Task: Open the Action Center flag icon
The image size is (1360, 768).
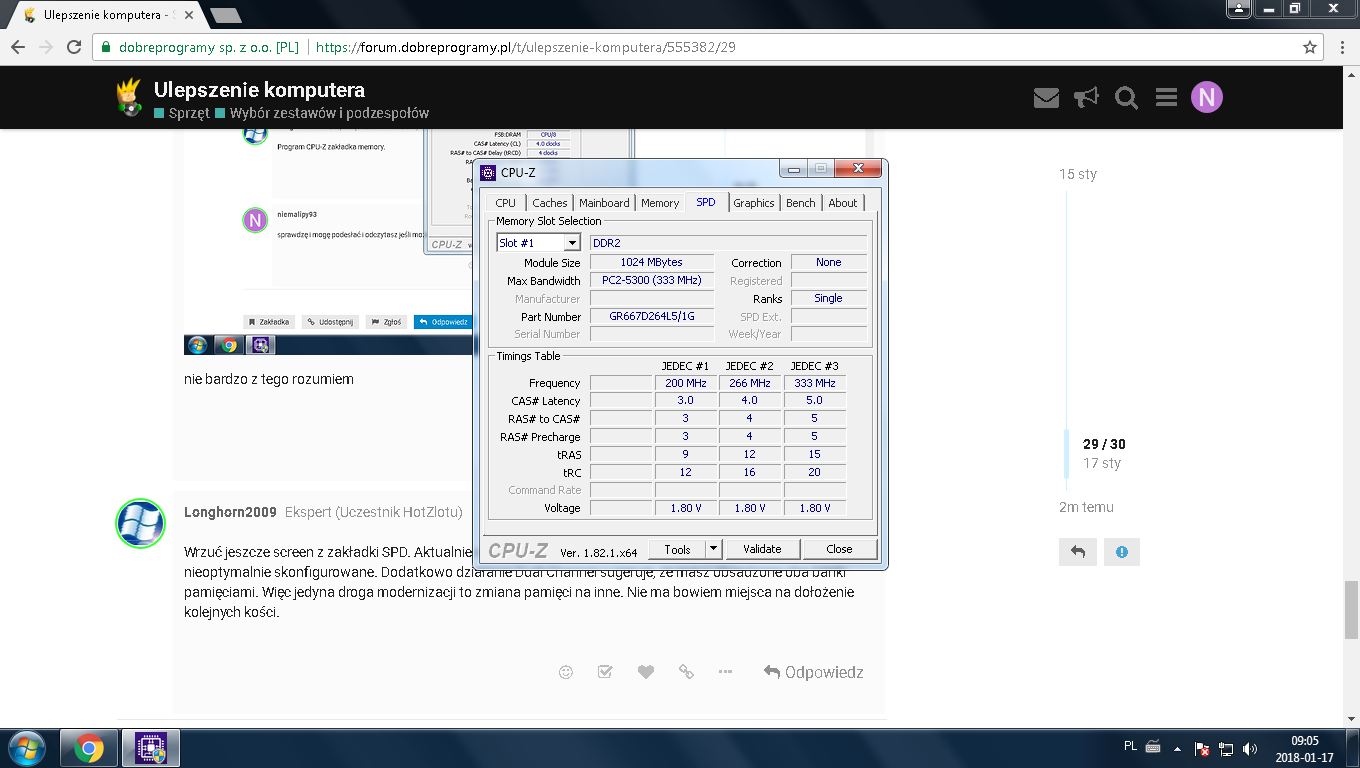Action: pos(1203,748)
